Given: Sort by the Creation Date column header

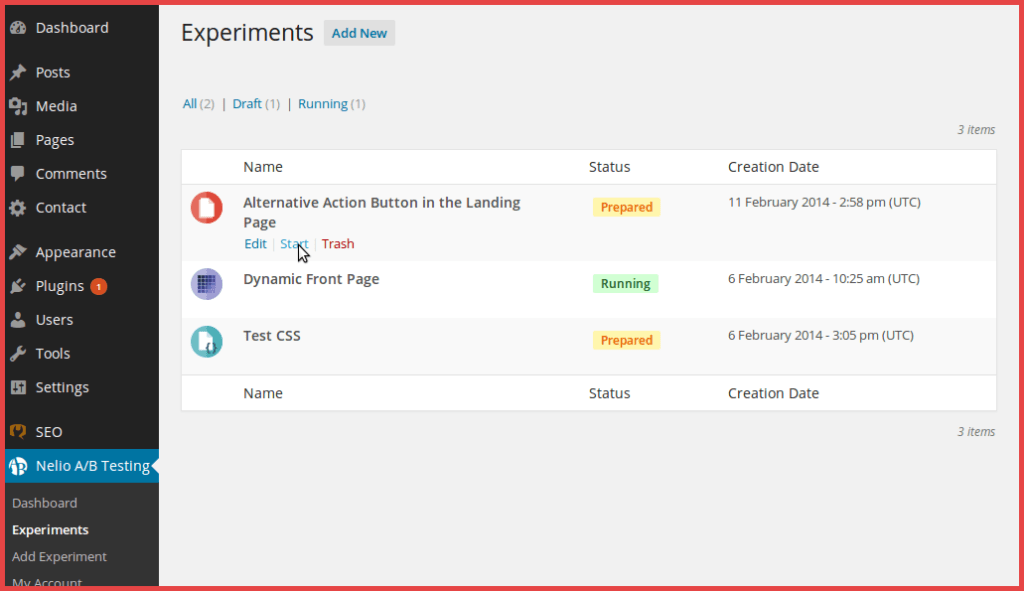Looking at the screenshot, I should click(x=773, y=167).
